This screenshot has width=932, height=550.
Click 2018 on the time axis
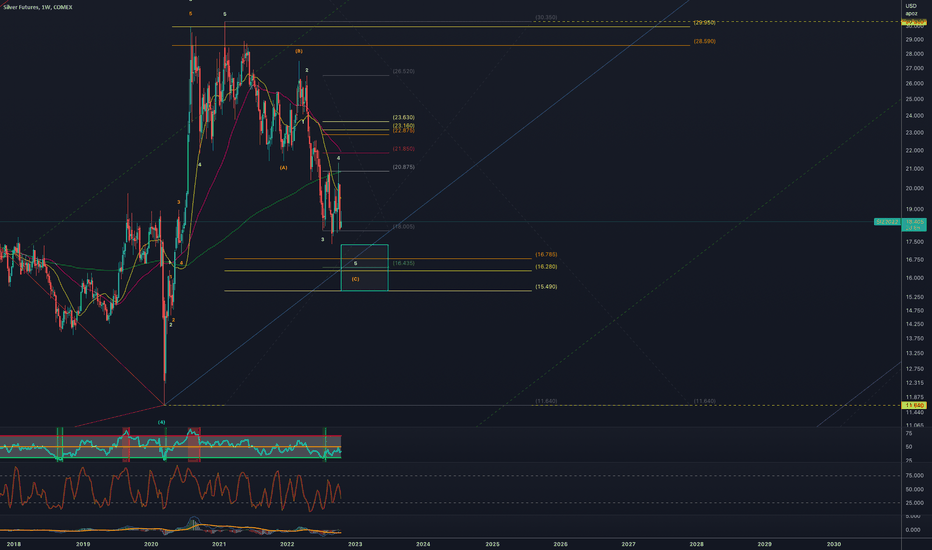(14, 544)
